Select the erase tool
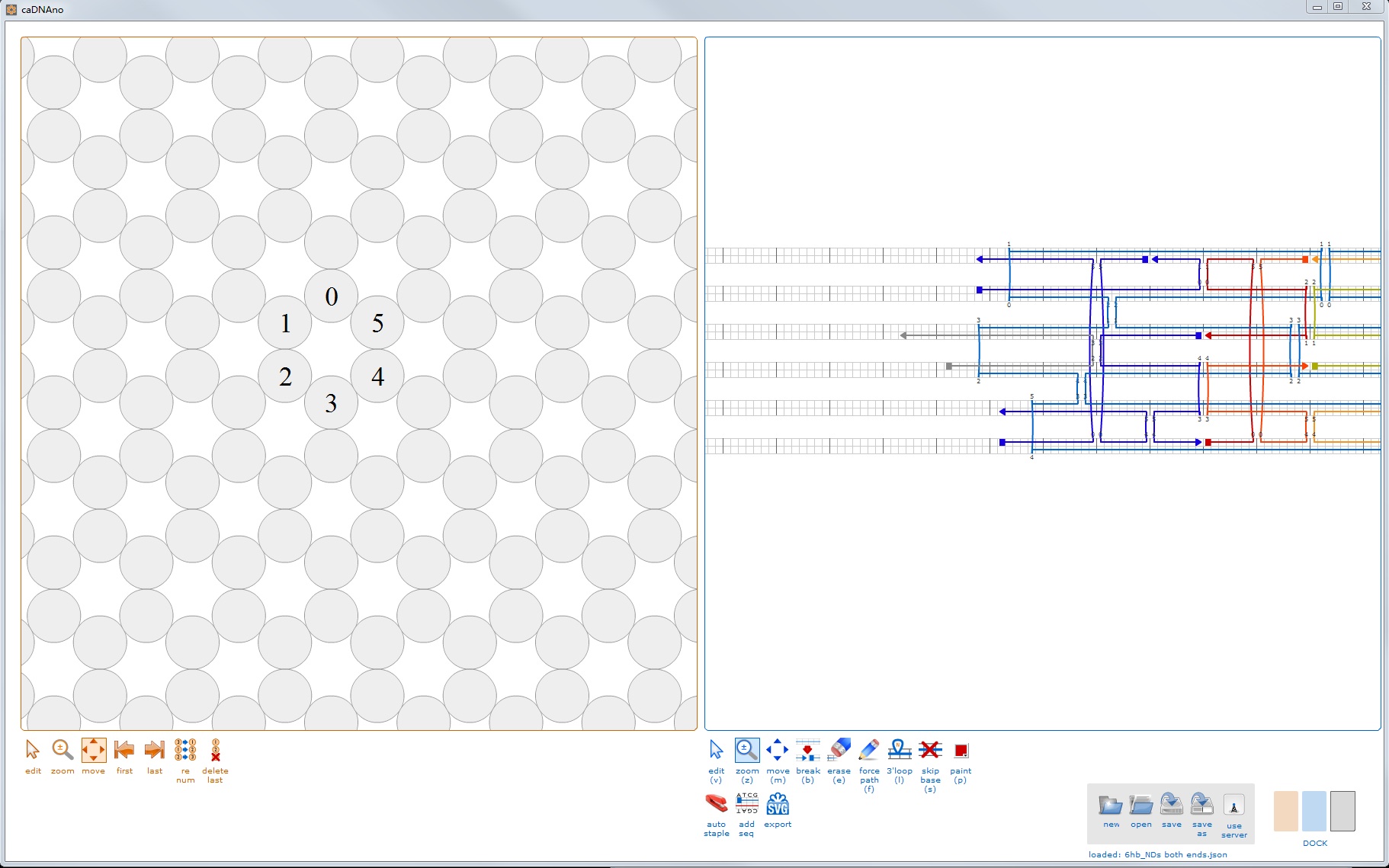 point(839,751)
